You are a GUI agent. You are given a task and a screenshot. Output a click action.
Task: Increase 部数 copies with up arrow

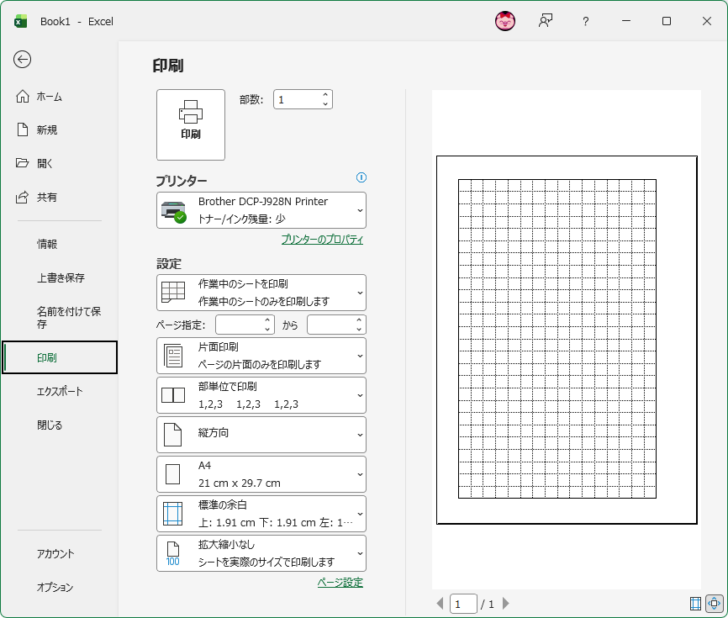click(x=325, y=95)
